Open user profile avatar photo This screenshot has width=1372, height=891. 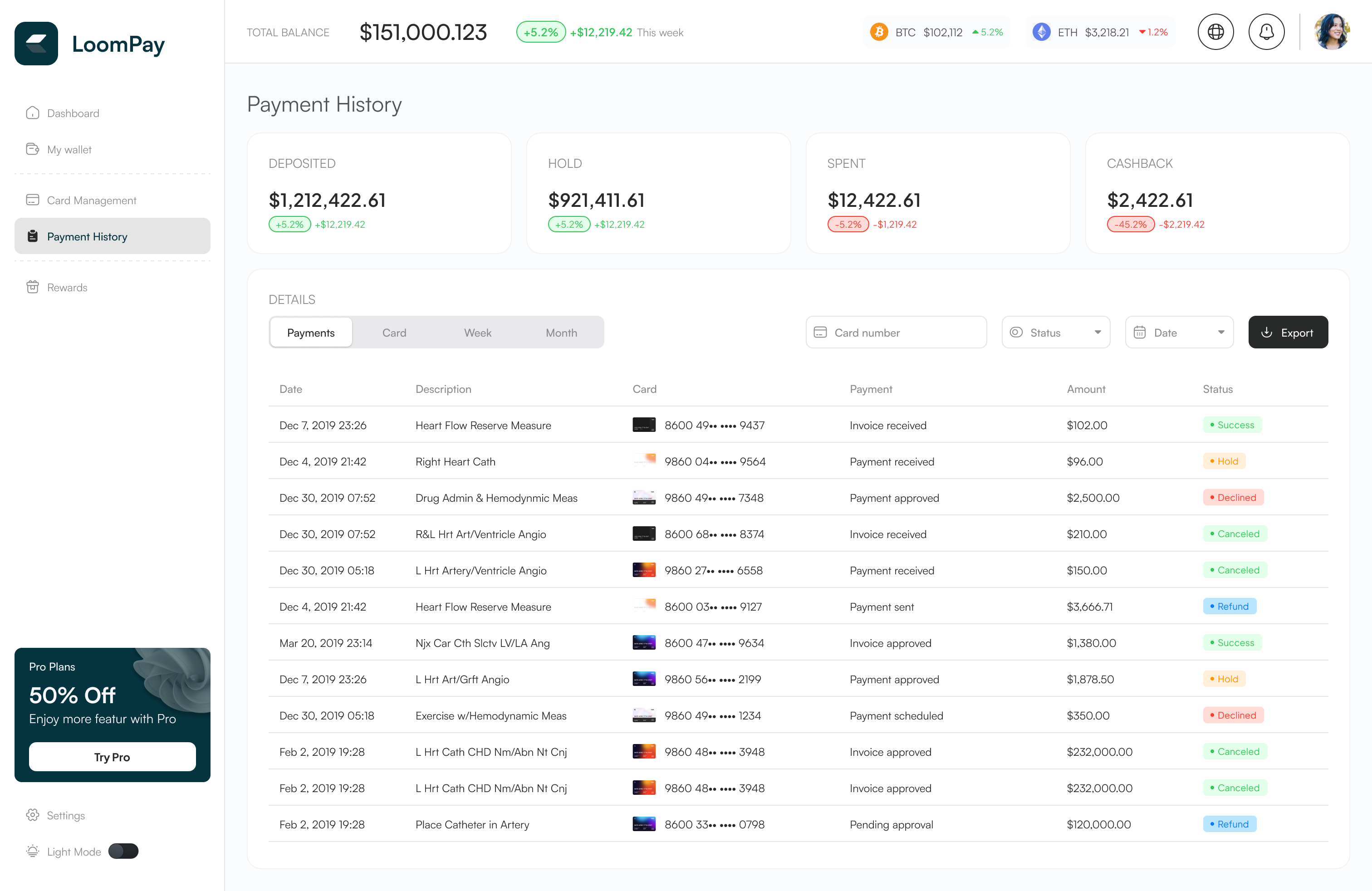point(1331,32)
